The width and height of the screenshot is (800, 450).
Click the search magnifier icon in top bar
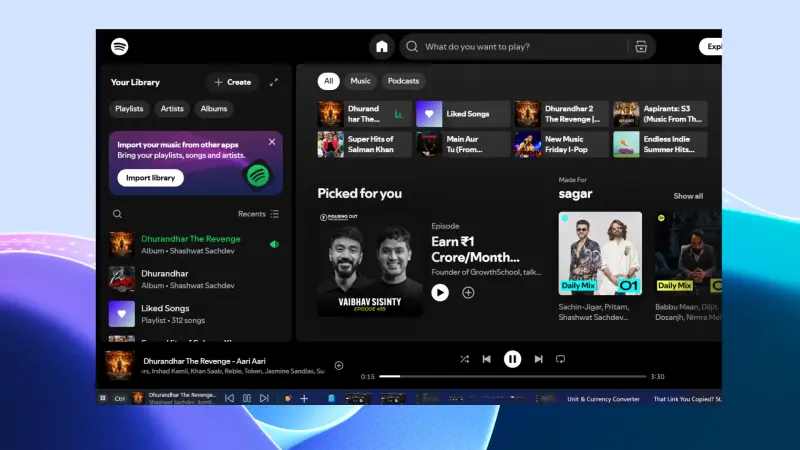[412, 47]
